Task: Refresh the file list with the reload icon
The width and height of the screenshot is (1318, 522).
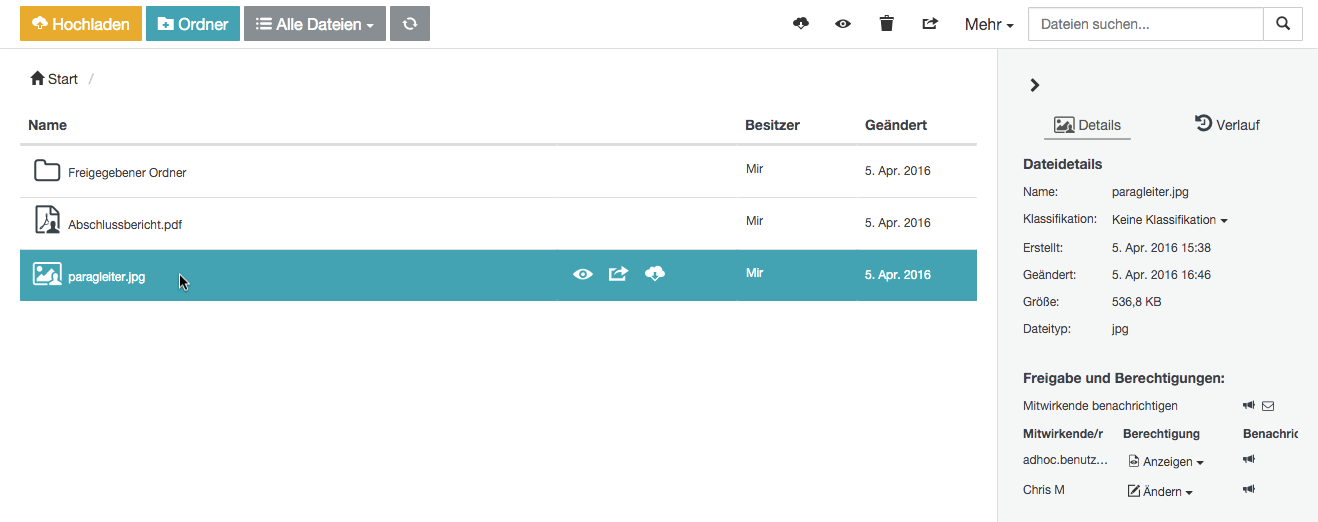Action: click(410, 24)
